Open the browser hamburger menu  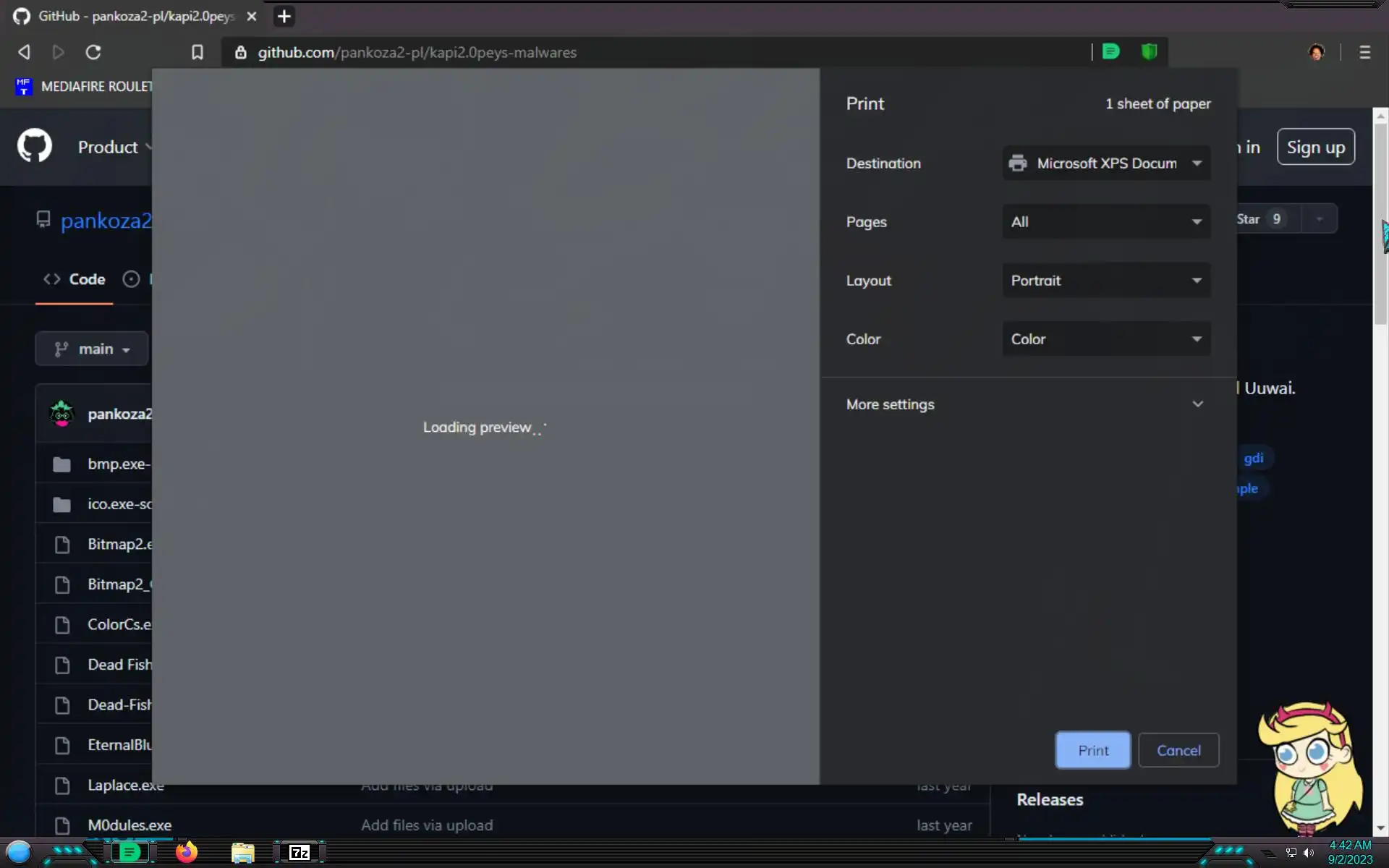[x=1364, y=52]
